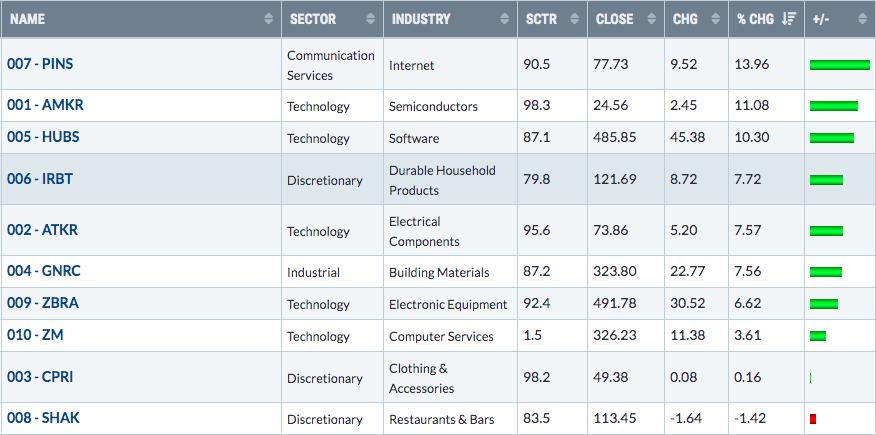The width and height of the screenshot is (876, 435).
Task: Select the 006 - IRBT row link
Action: click(40, 179)
